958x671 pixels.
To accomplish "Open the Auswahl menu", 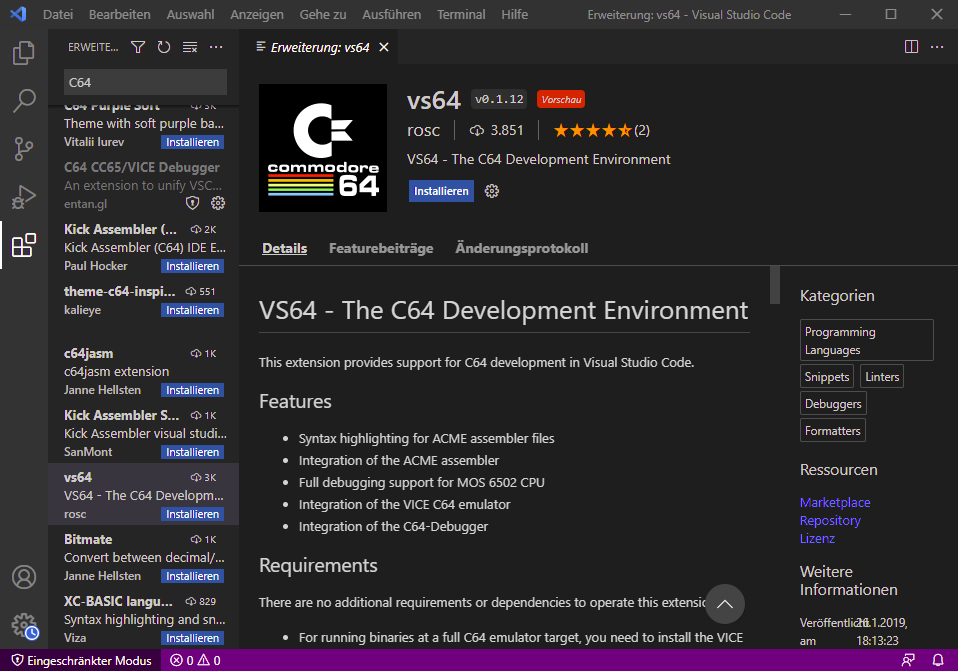I will (x=191, y=14).
